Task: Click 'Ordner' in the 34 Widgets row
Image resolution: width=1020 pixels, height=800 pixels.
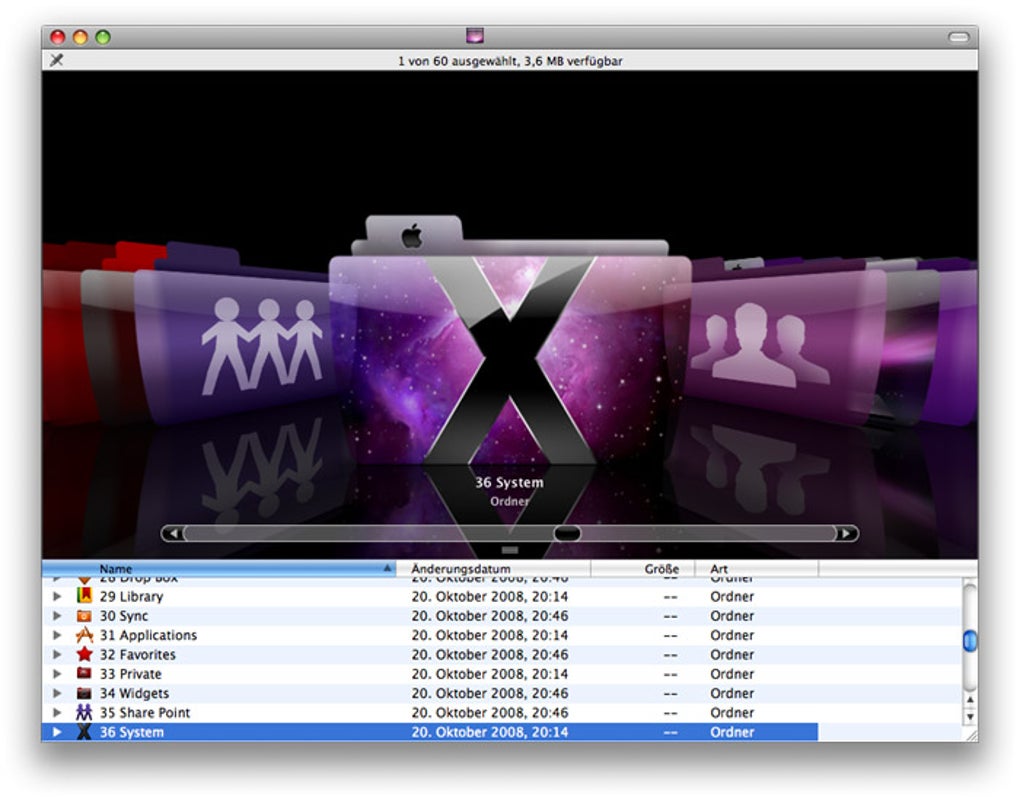Action: (732, 694)
